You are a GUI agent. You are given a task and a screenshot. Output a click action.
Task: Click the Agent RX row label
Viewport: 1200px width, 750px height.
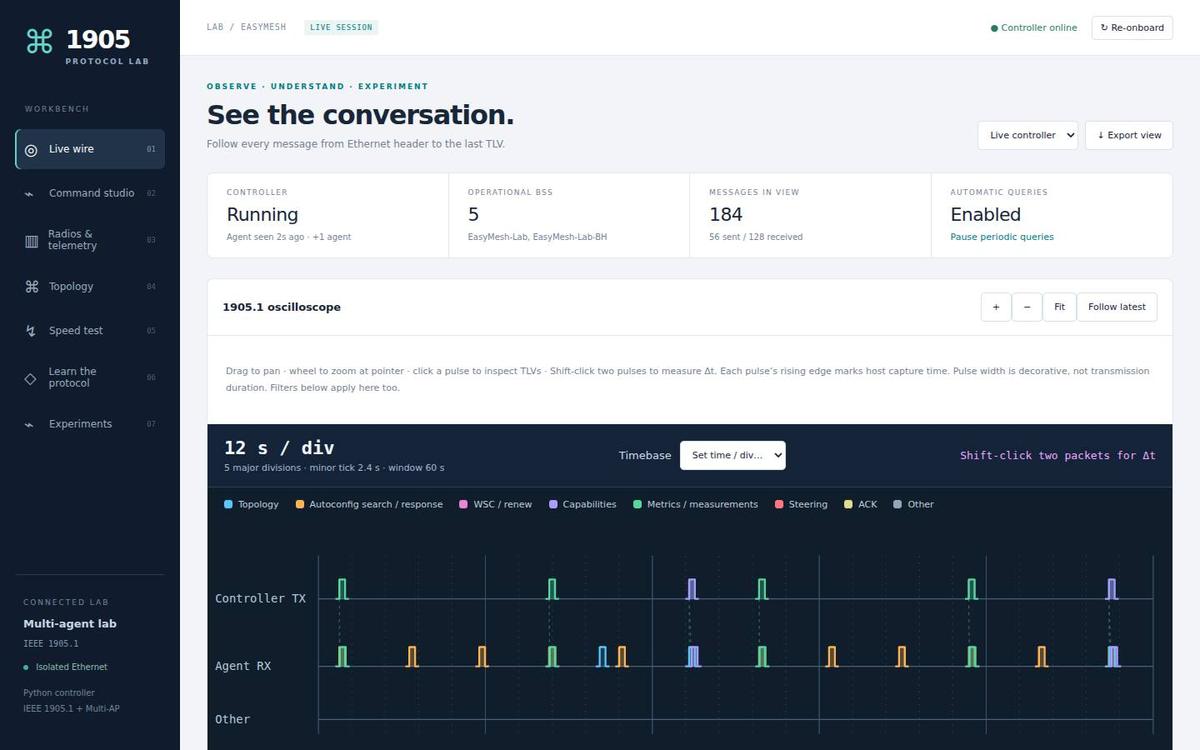[x=243, y=666]
